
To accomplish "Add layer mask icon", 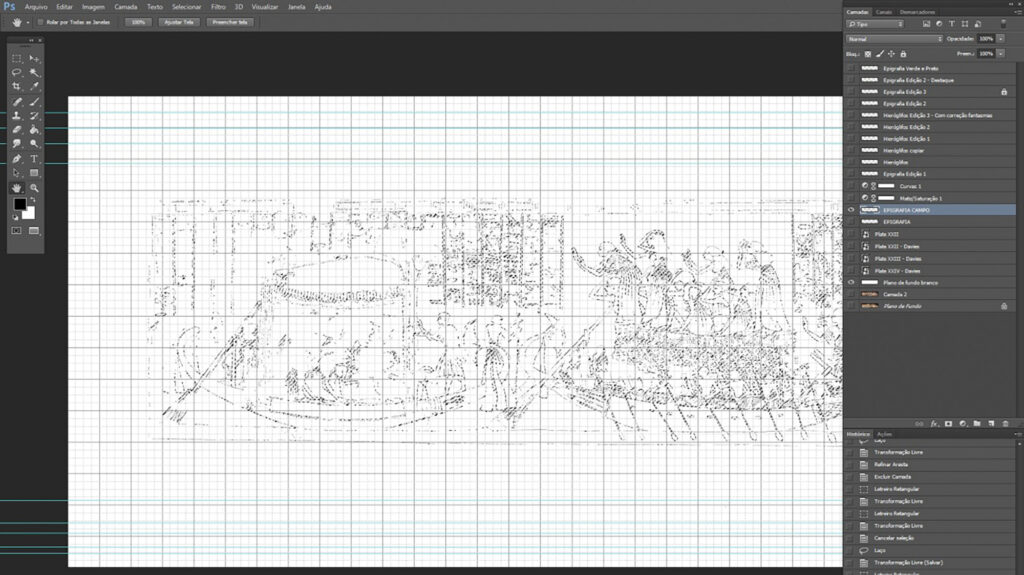I will [x=948, y=424].
